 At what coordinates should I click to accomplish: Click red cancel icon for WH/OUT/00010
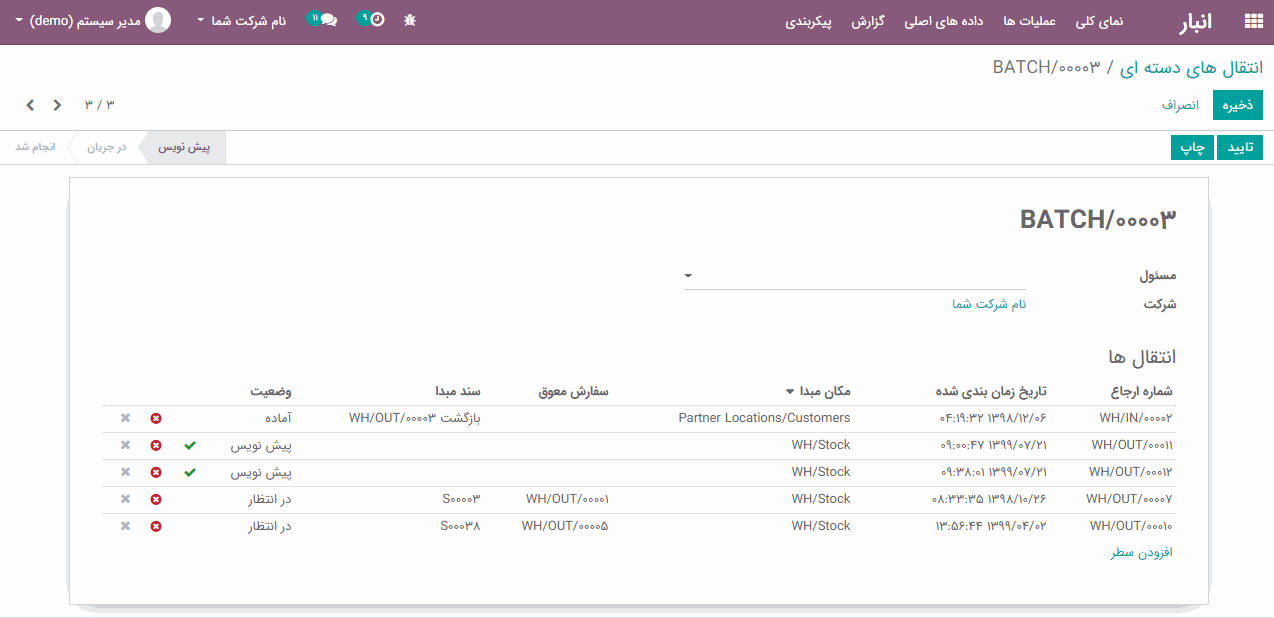[156, 526]
